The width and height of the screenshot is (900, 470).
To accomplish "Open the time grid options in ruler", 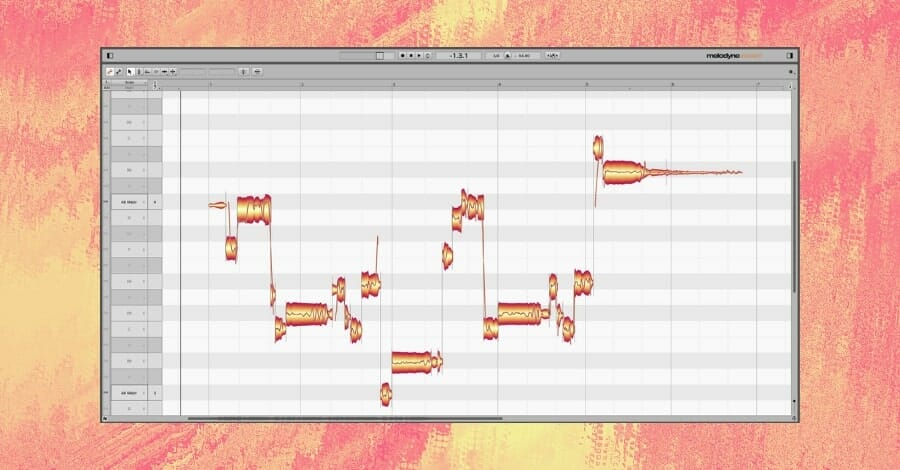I will [790, 86].
